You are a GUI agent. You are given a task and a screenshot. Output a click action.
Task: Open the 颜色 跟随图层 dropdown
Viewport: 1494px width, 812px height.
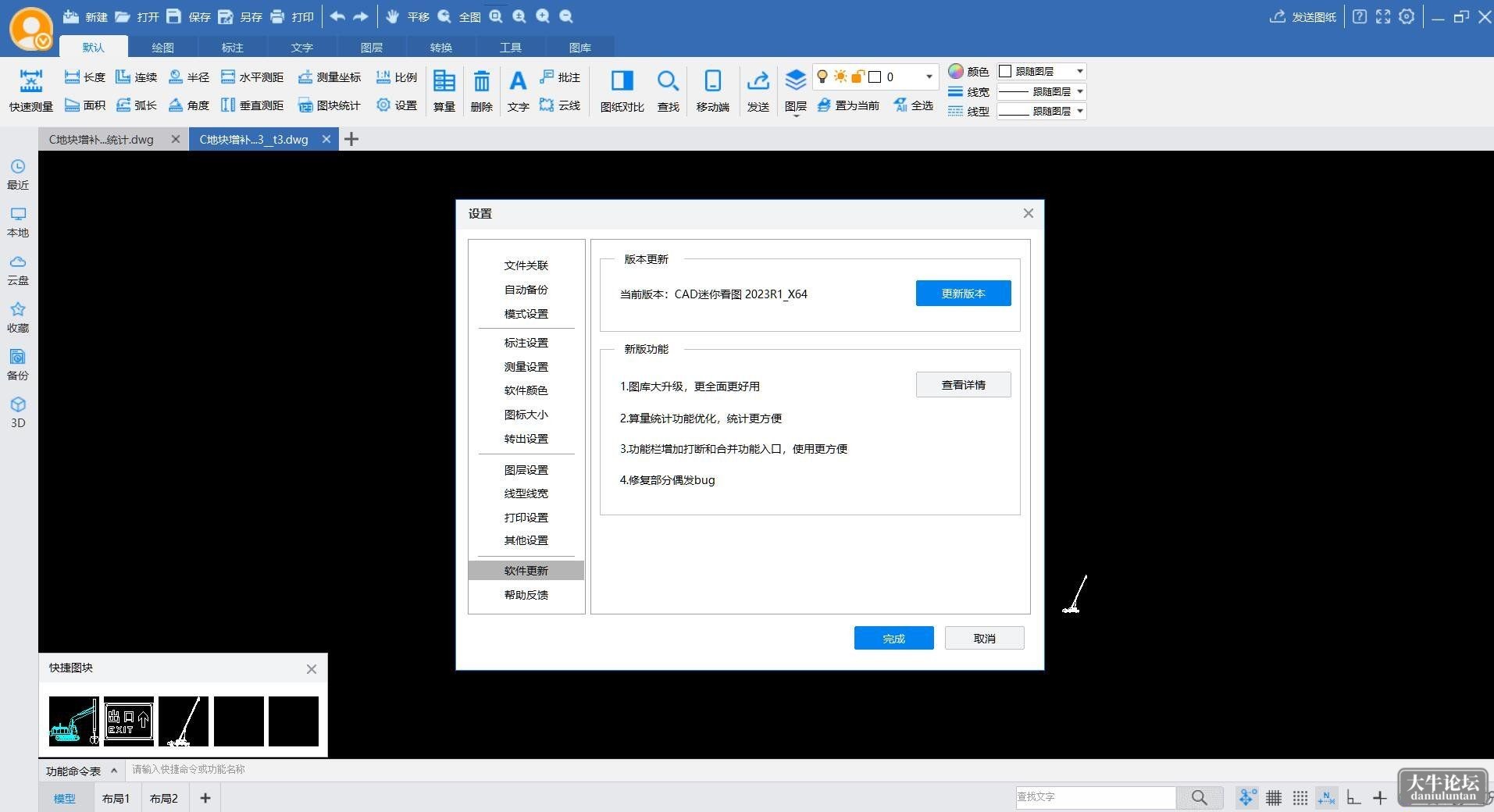click(1042, 71)
